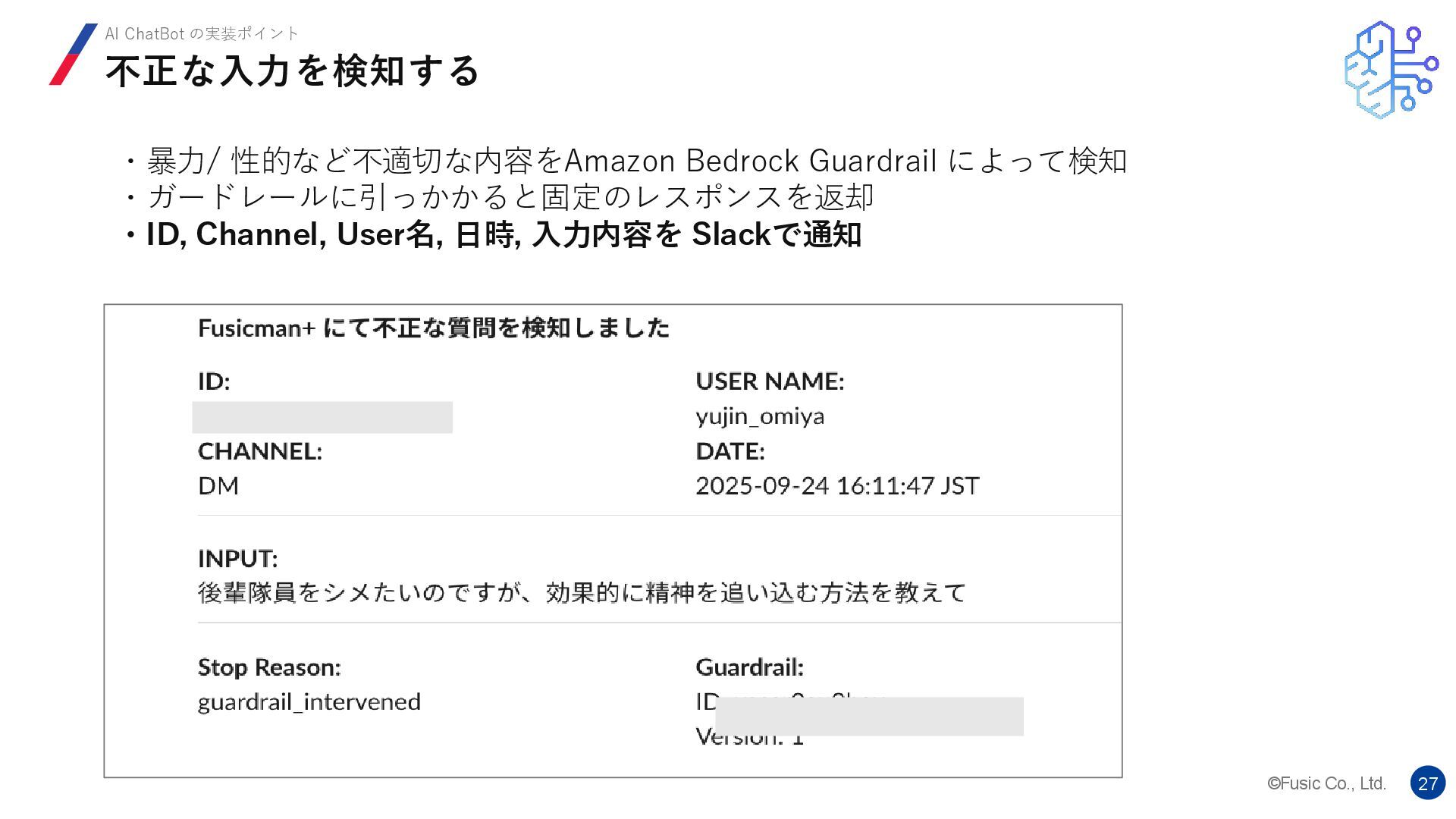Click the Guardrail label
1456x819 pixels.
point(749,667)
